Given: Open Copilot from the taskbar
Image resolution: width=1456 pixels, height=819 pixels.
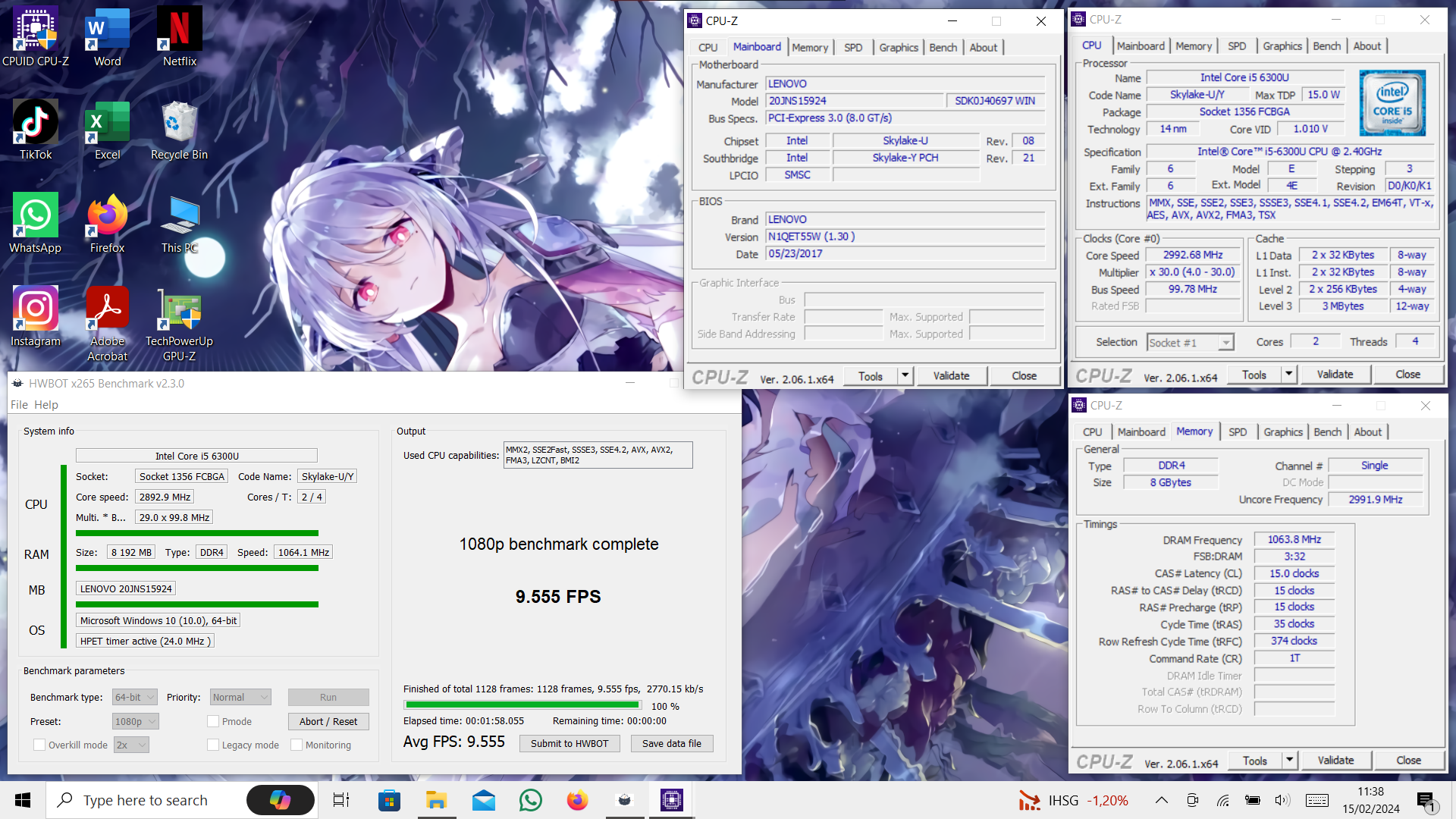Looking at the screenshot, I should [281, 800].
